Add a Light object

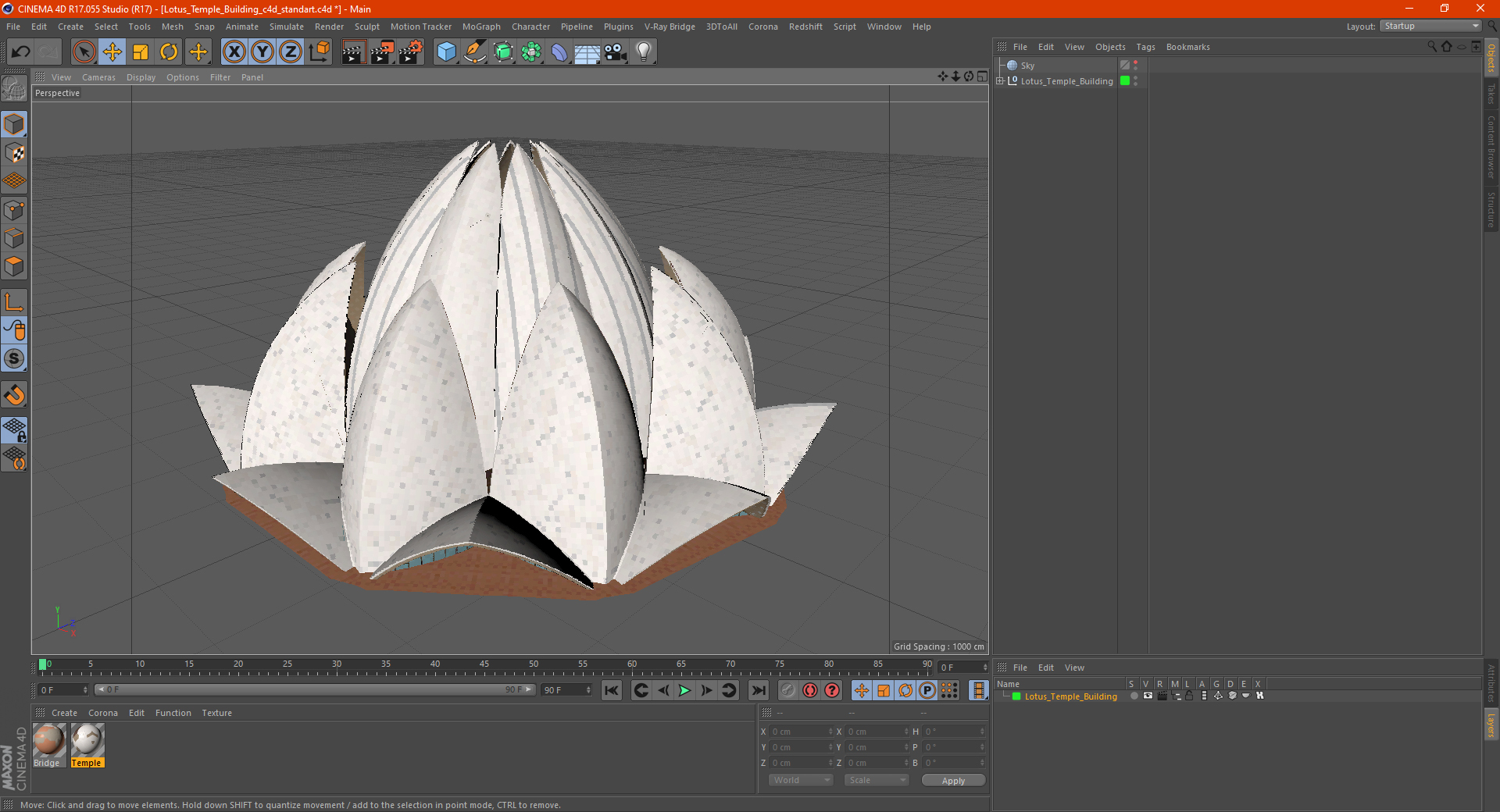(x=644, y=52)
